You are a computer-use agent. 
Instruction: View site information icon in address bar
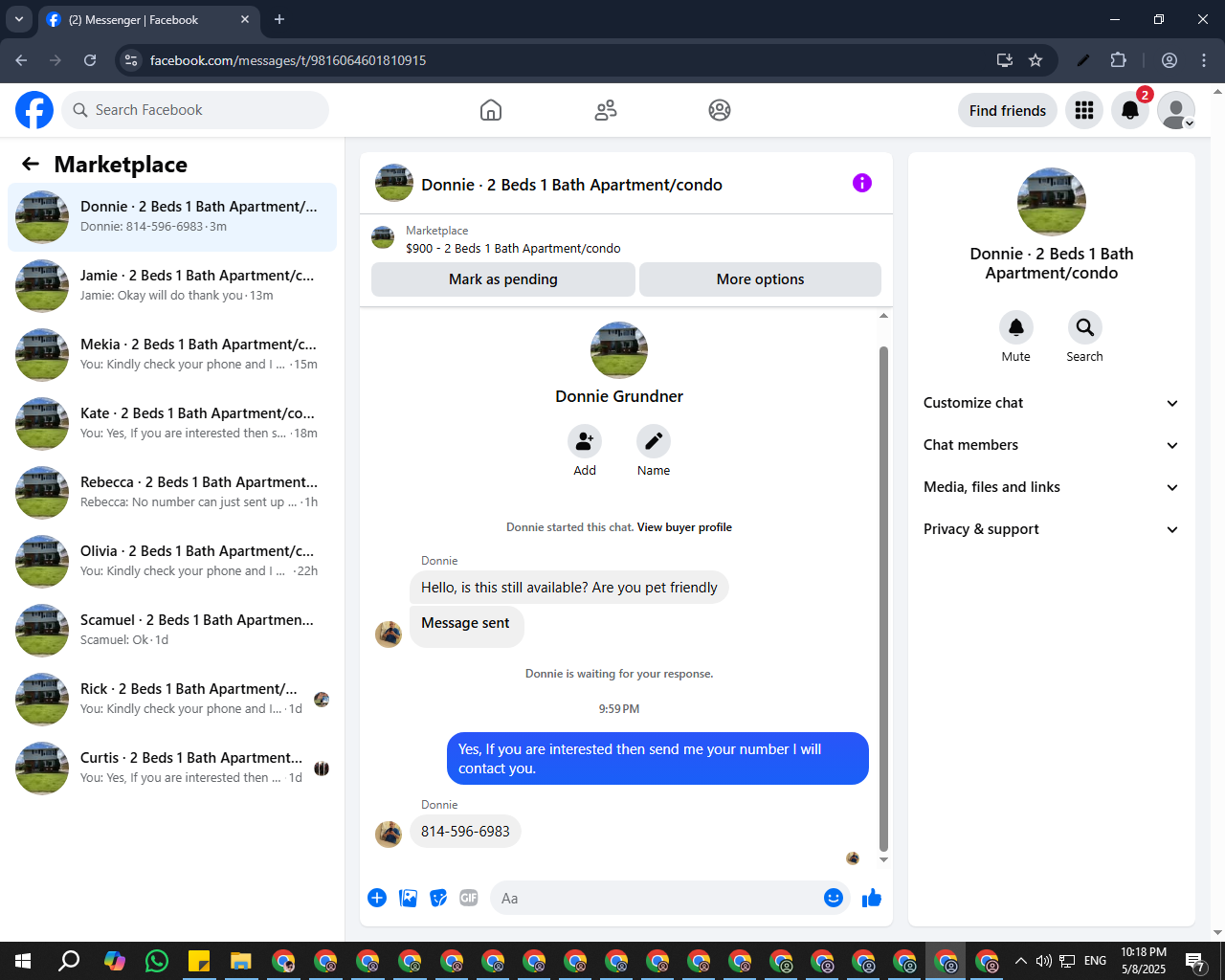(132, 60)
